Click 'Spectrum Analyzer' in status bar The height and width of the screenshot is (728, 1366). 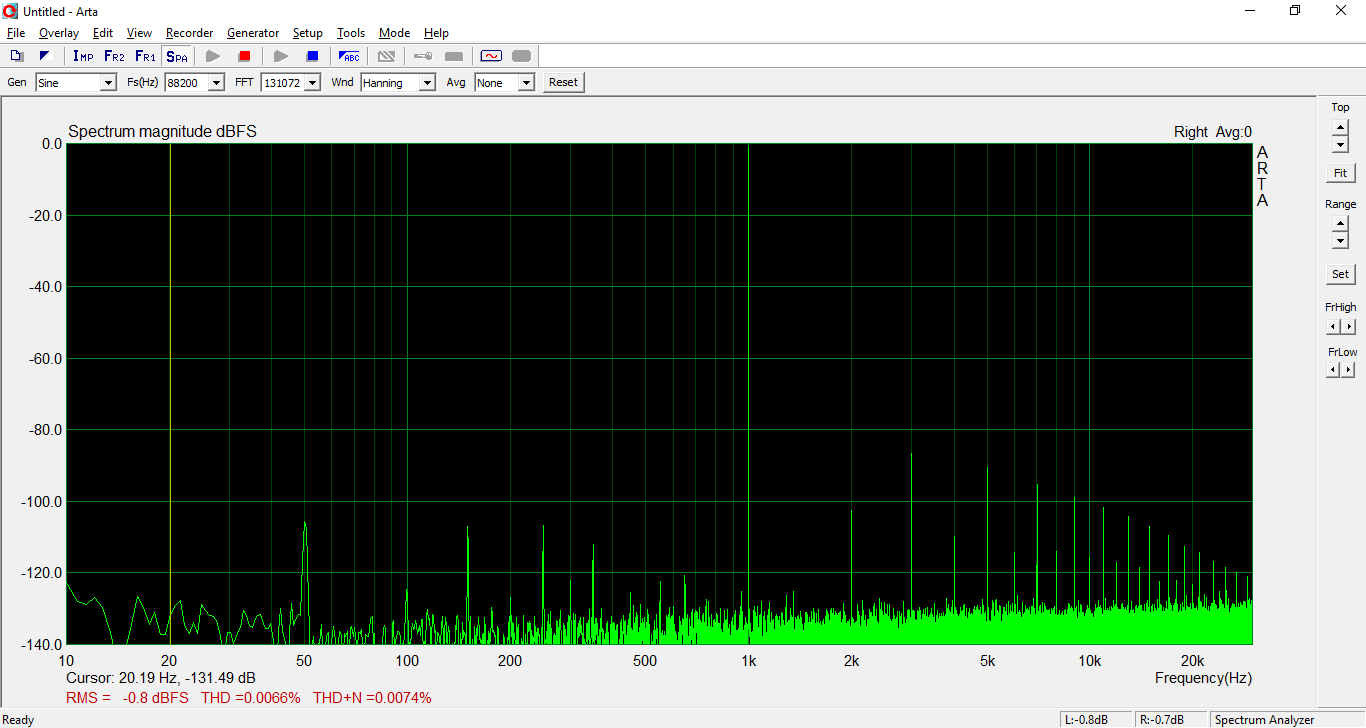pyautogui.click(x=1265, y=720)
